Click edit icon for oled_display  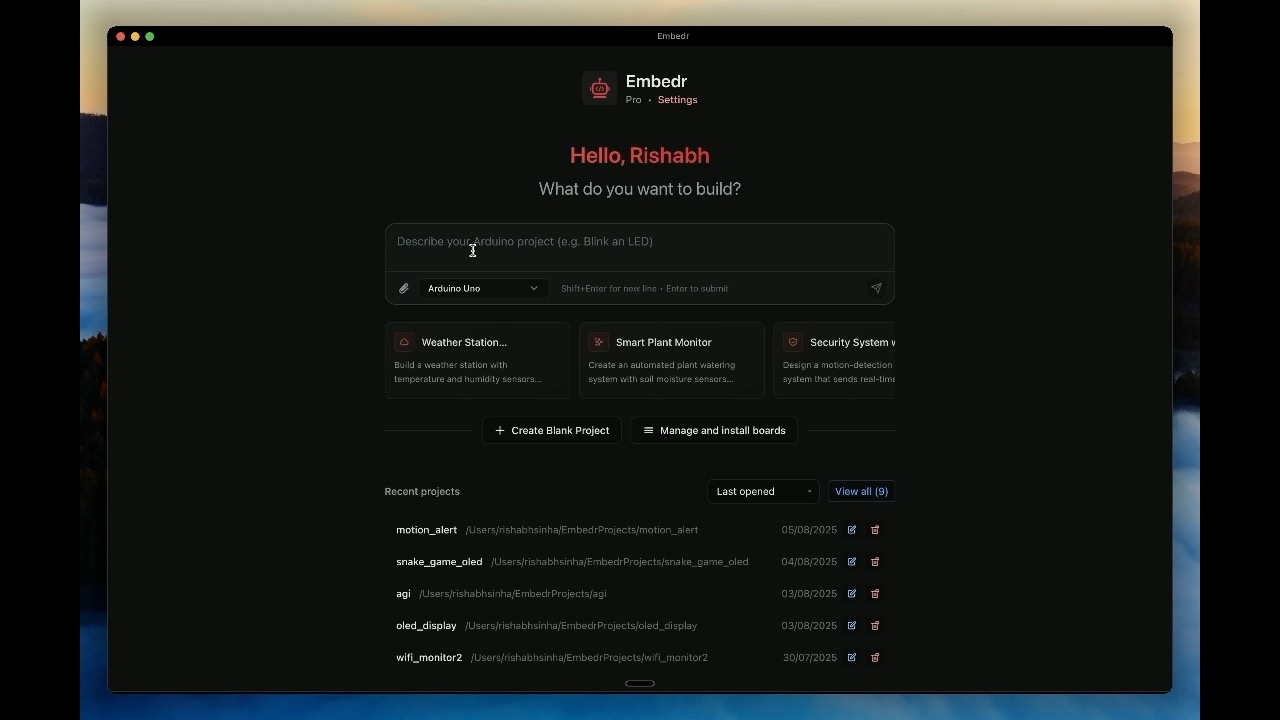click(x=852, y=626)
